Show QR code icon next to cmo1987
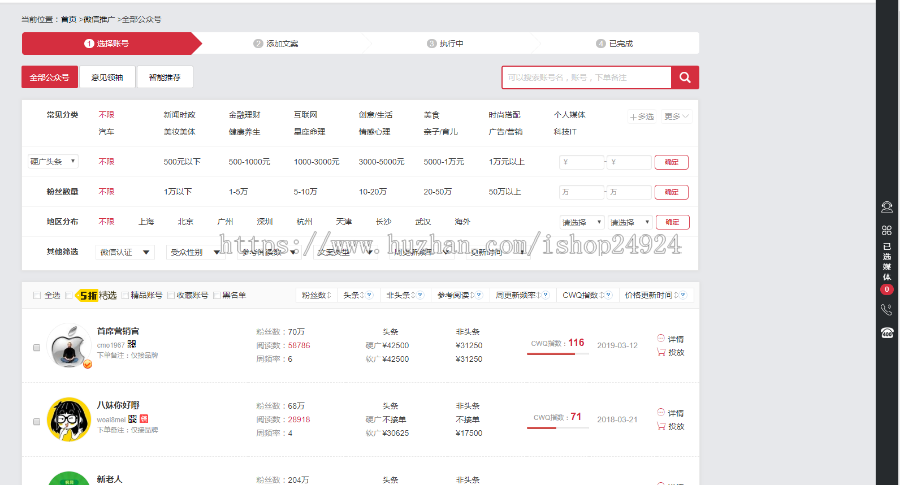 point(132,344)
